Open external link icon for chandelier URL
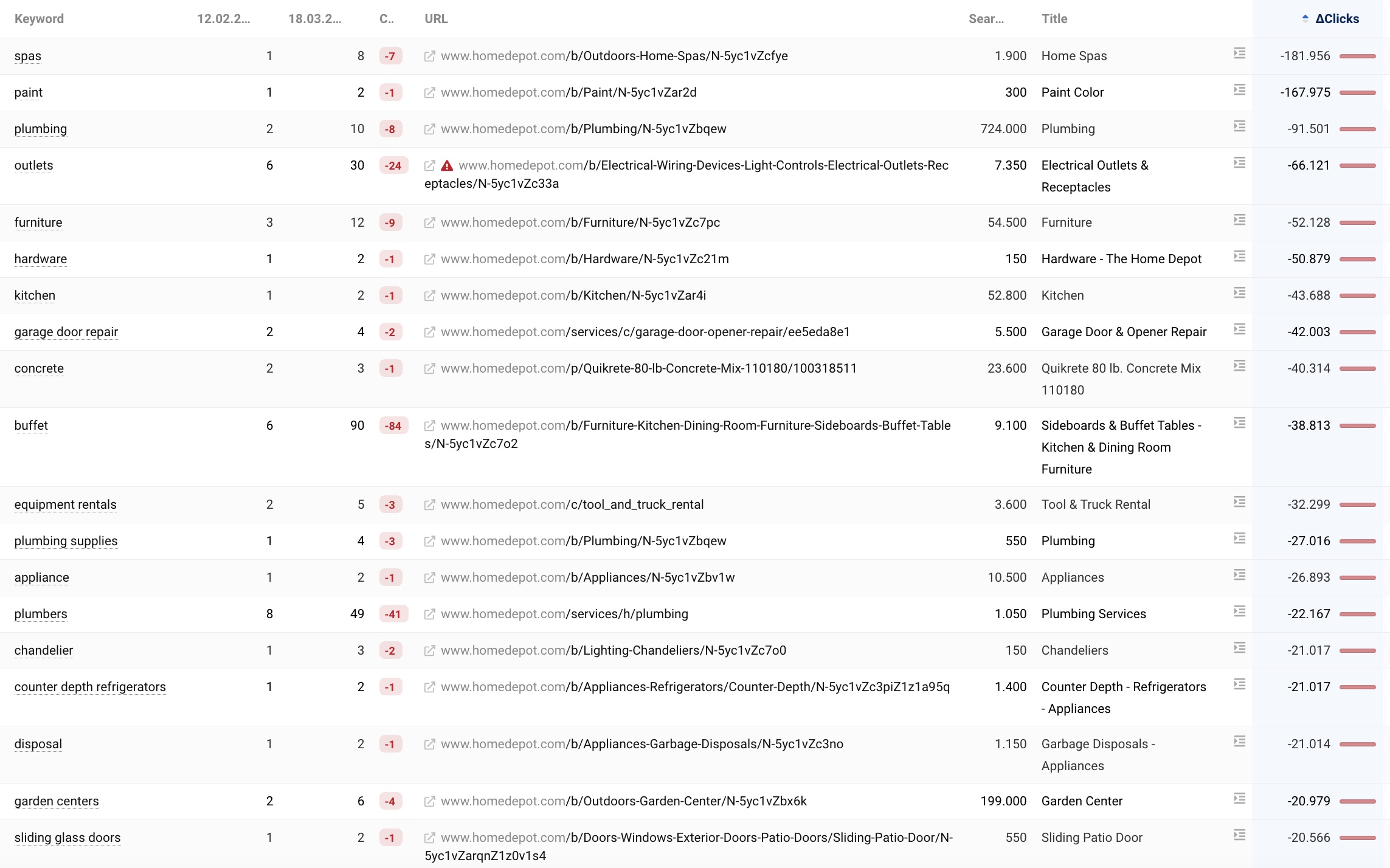 click(429, 650)
